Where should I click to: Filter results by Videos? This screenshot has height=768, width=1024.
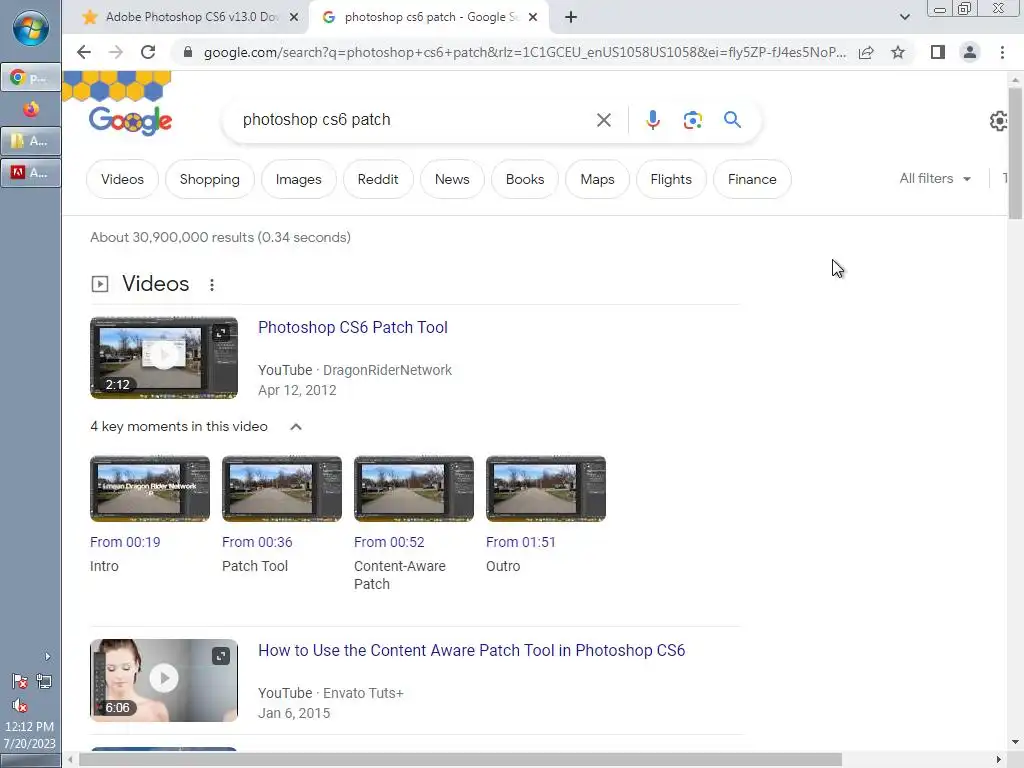pyautogui.click(x=122, y=179)
